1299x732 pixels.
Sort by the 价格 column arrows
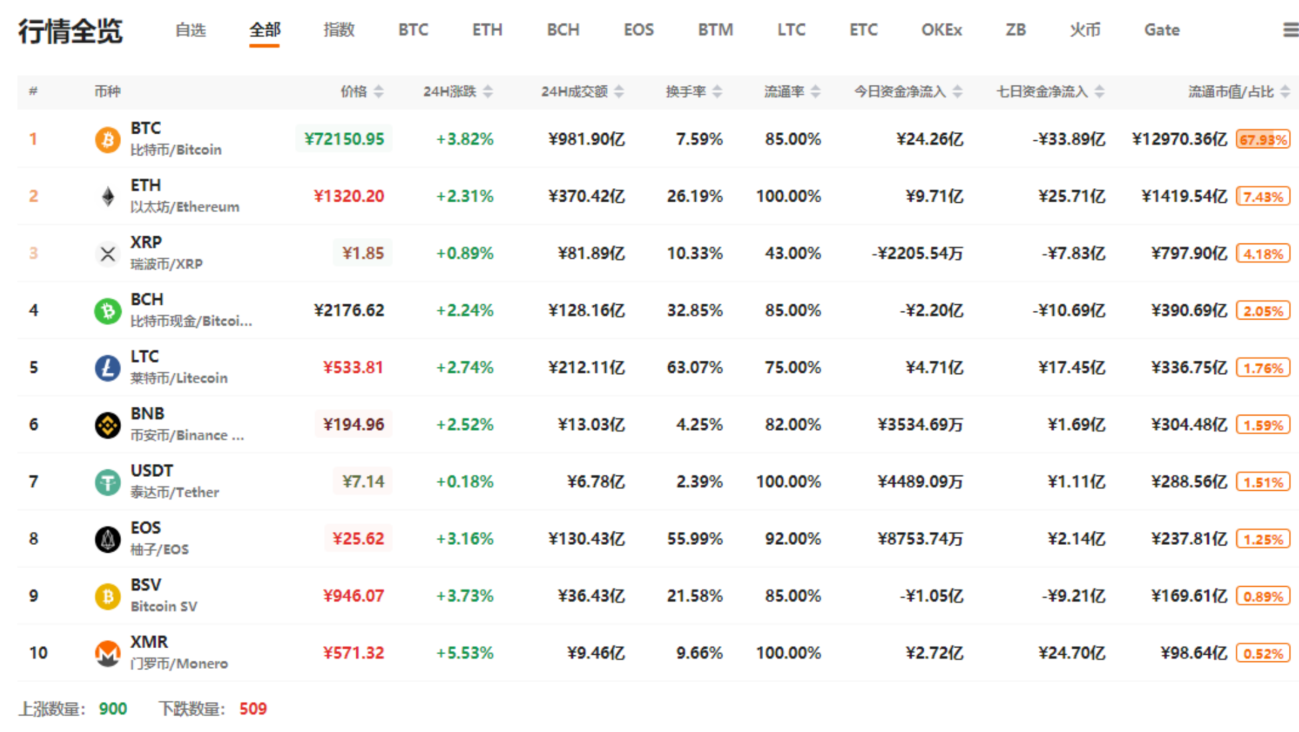tap(378, 92)
